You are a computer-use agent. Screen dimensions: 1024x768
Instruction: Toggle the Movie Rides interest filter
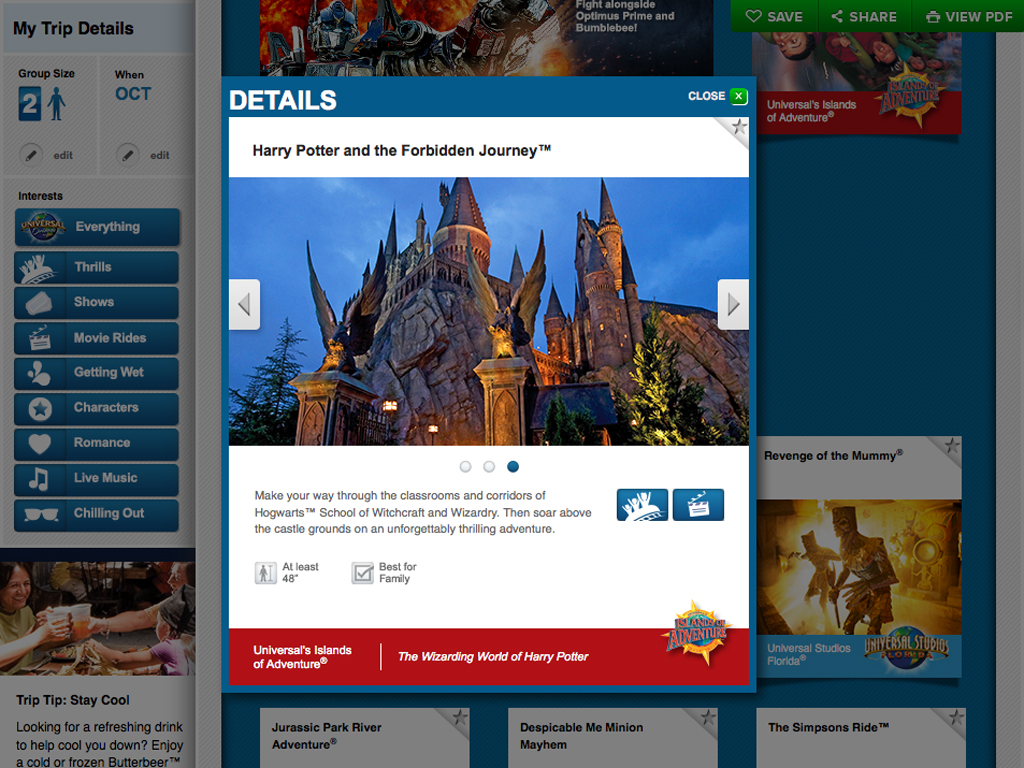97,338
